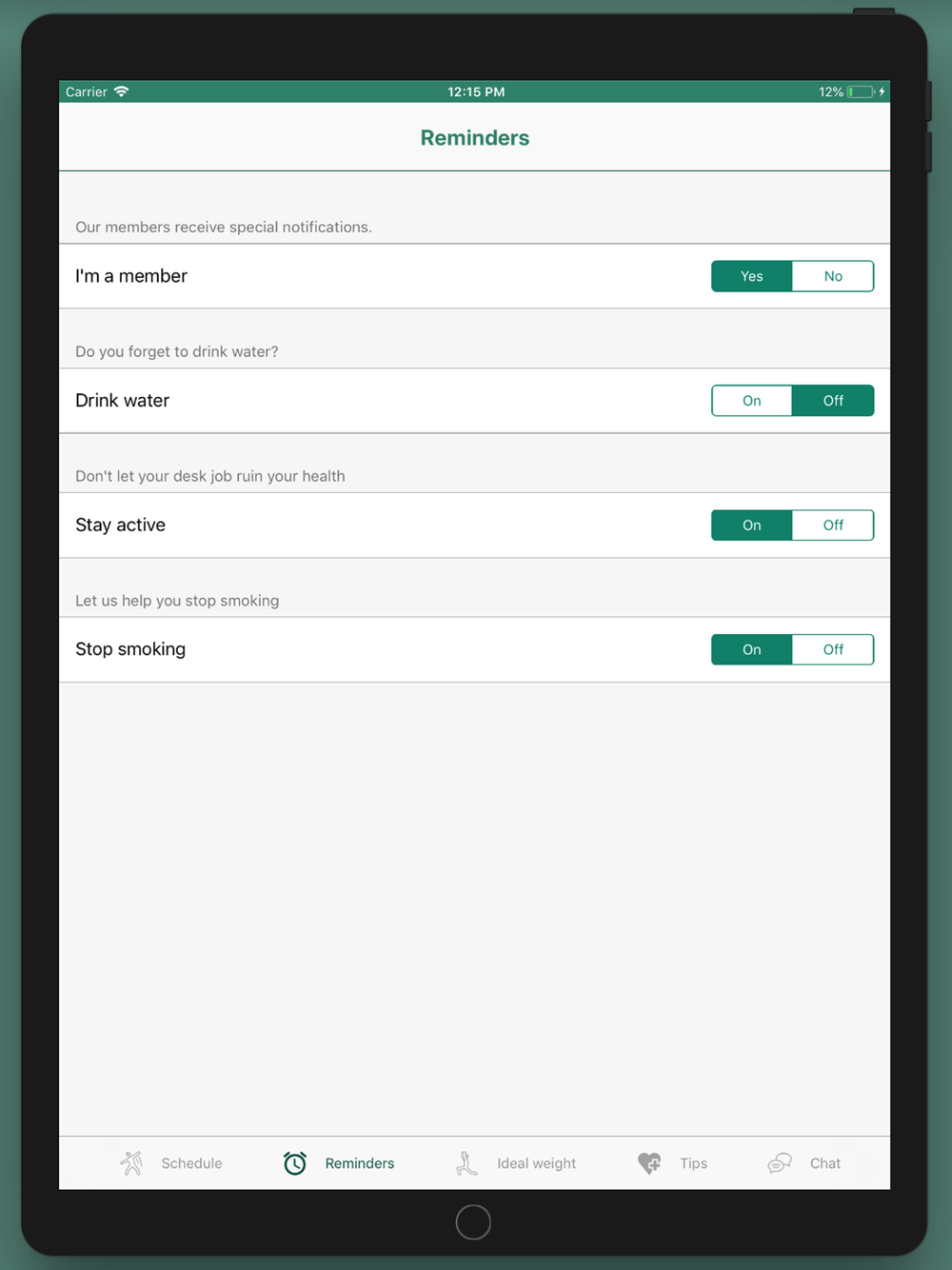952x1270 pixels.
Task: Tap the iPad home button
Action: (x=473, y=1221)
